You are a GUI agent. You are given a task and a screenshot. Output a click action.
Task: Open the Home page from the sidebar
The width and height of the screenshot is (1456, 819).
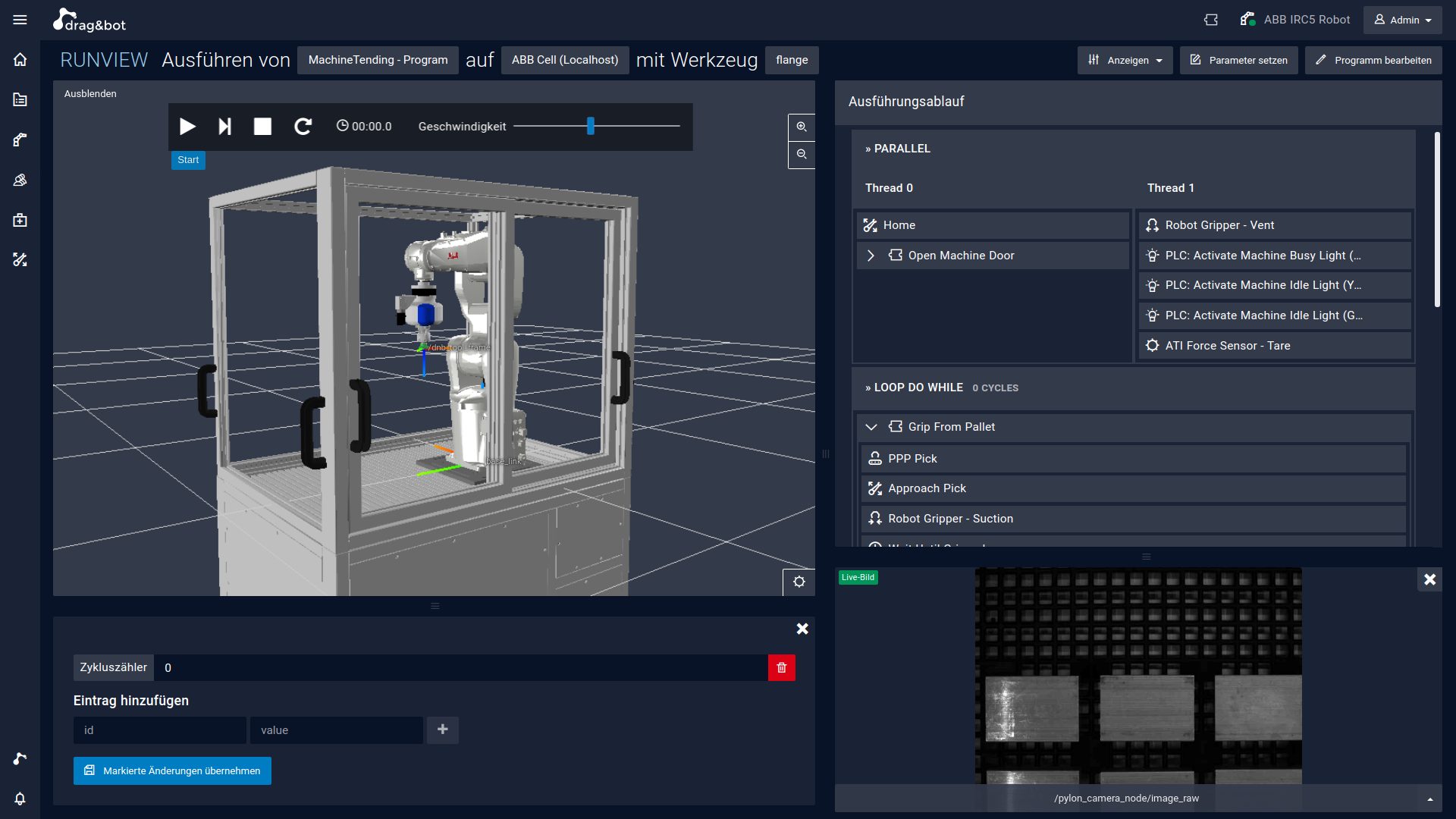pyautogui.click(x=20, y=59)
